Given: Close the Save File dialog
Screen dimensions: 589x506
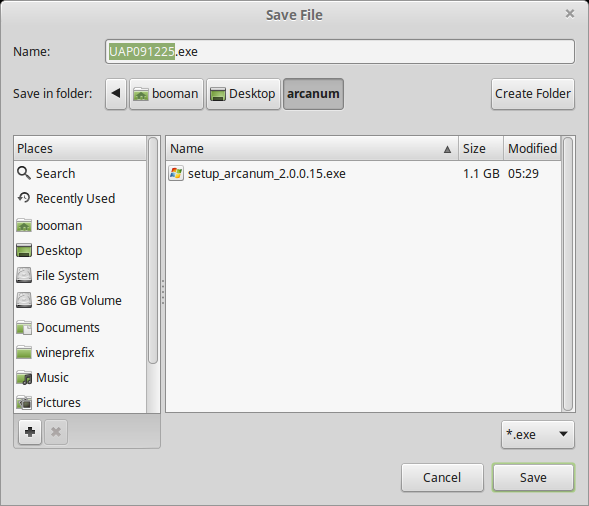Looking at the screenshot, I should point(570,14).
